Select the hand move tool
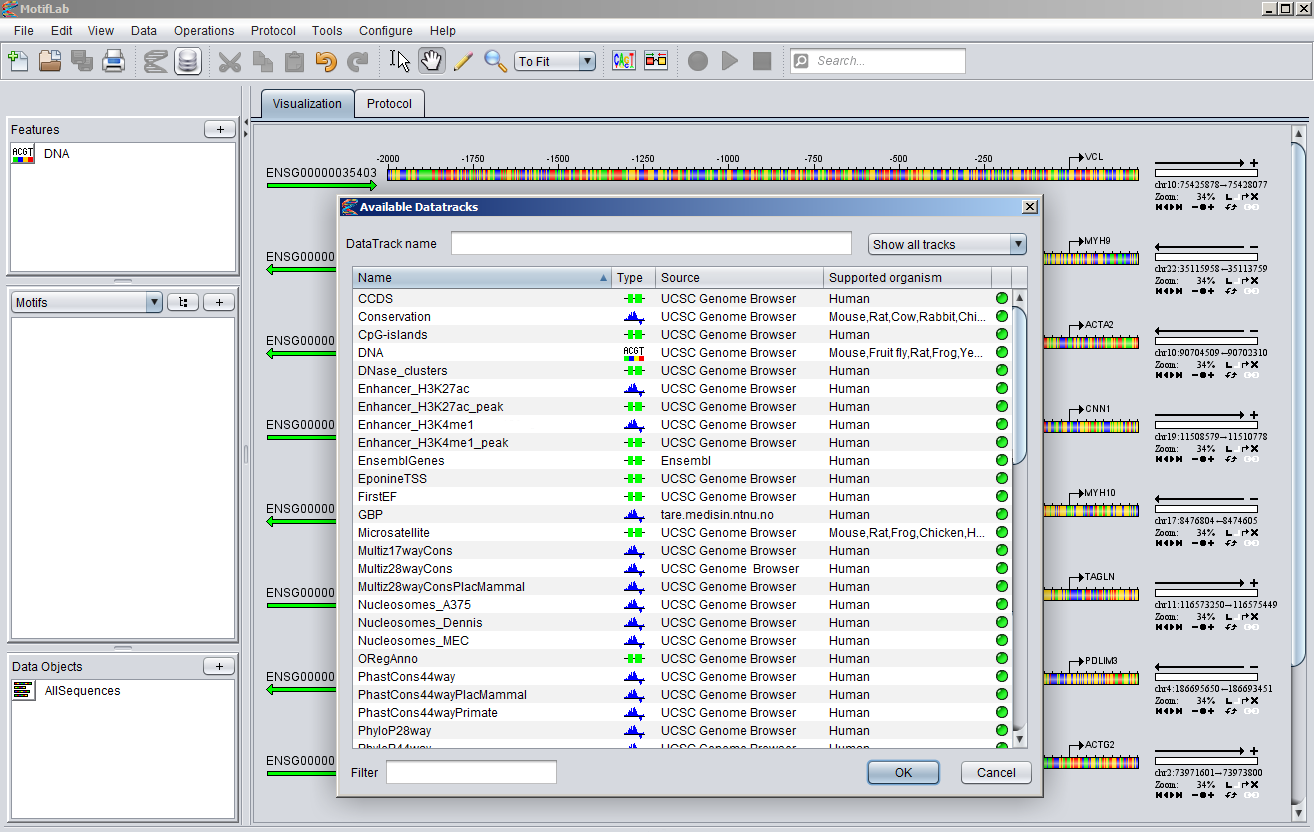Image resolution: width=1314 pixels, height=832 pixels. pyautogui.click(x=432, y=61)
